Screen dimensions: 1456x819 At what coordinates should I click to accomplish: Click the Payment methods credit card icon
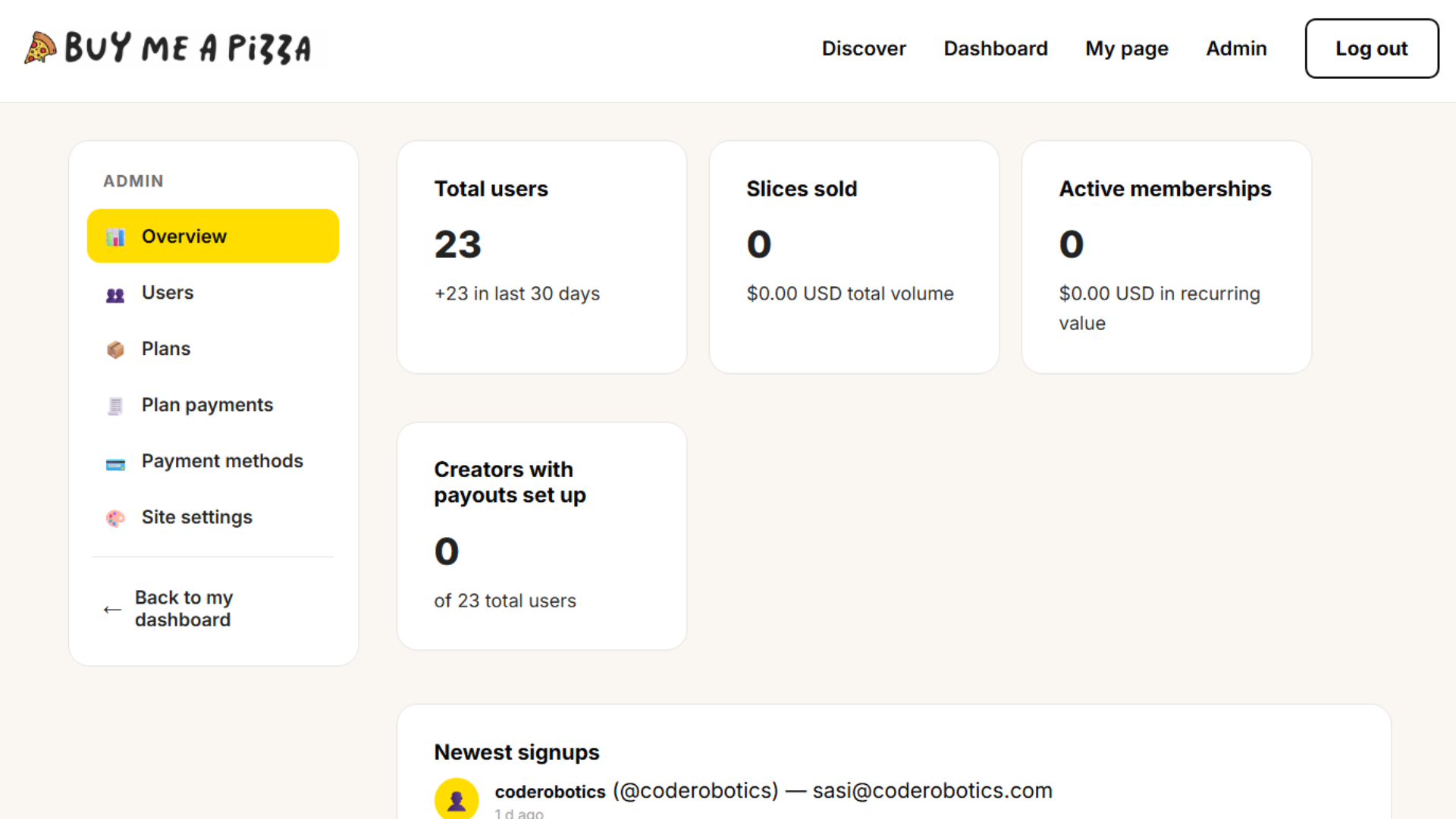click(x=115, y=463)
